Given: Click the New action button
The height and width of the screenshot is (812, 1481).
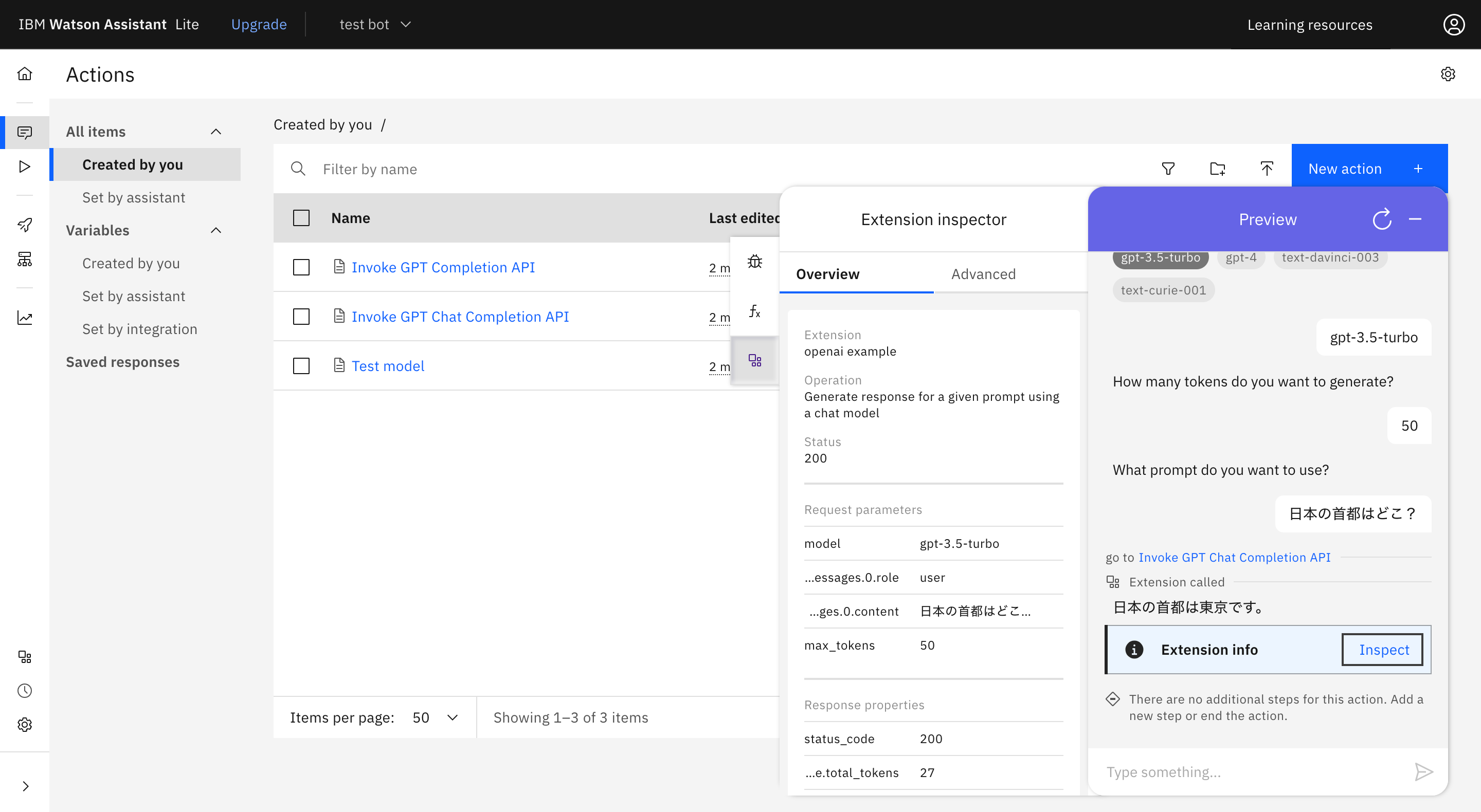Looking at the screenshot, I should [x=1369, y=169].
